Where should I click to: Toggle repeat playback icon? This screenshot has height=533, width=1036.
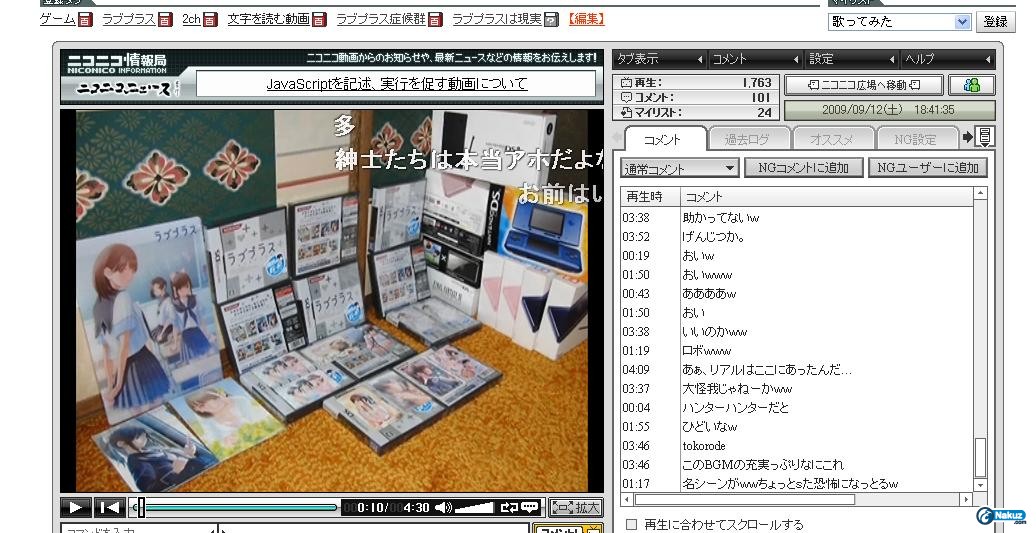click(x=509, y=508)
